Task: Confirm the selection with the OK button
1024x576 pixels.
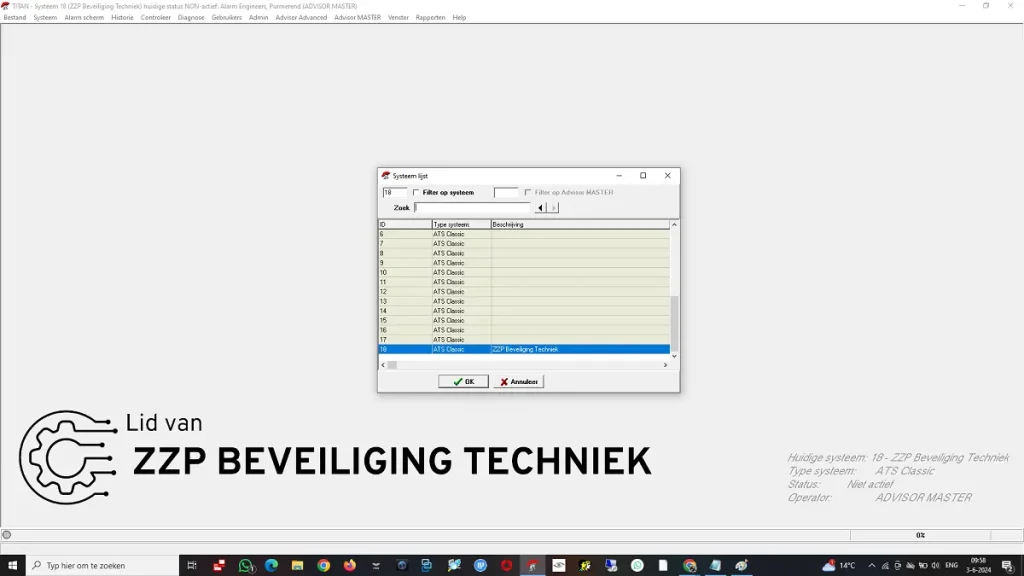Action: 463,382
